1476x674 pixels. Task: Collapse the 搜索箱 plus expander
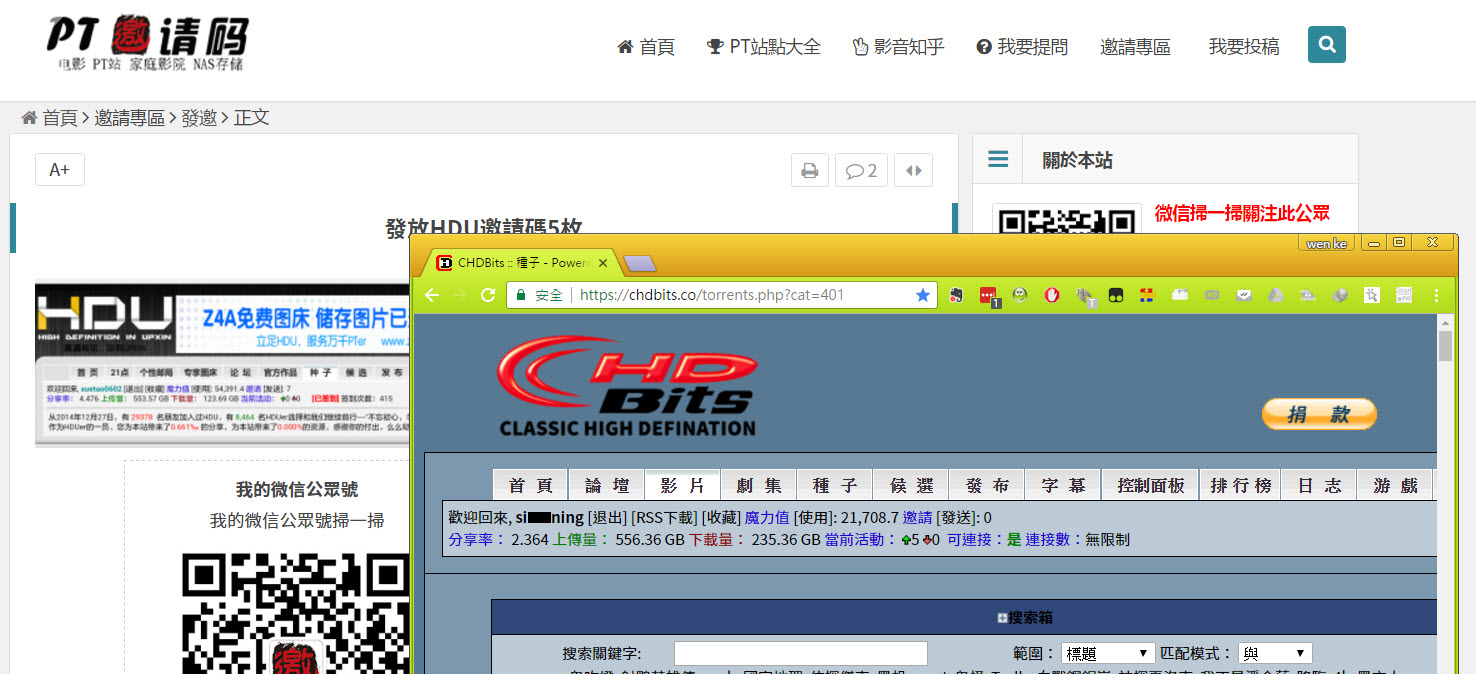coord(1002,618)
